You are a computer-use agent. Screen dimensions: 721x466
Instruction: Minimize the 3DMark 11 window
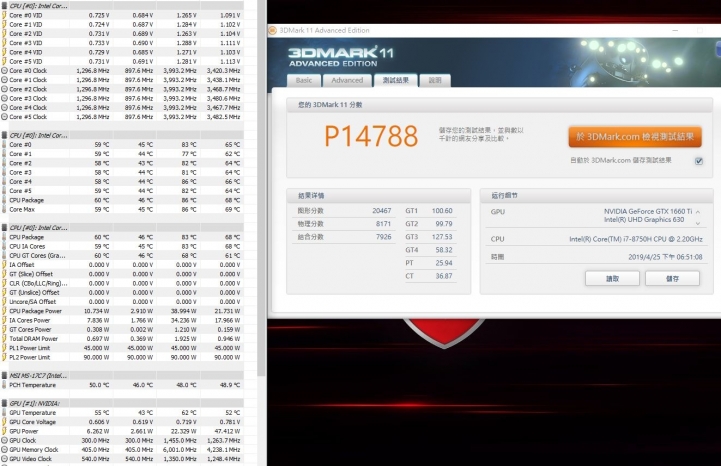pos(675,30)
